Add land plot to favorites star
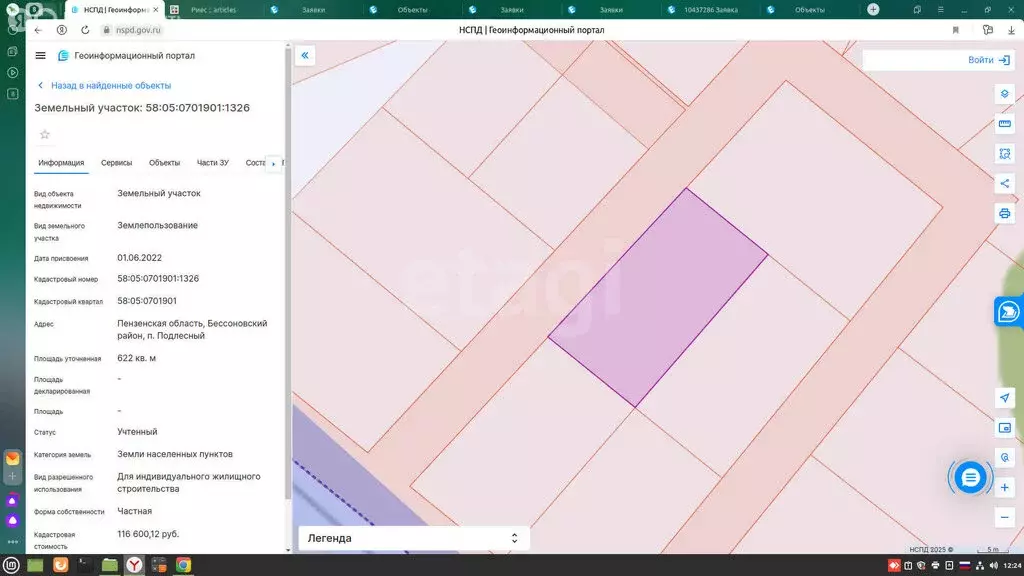 click(44, 135)
